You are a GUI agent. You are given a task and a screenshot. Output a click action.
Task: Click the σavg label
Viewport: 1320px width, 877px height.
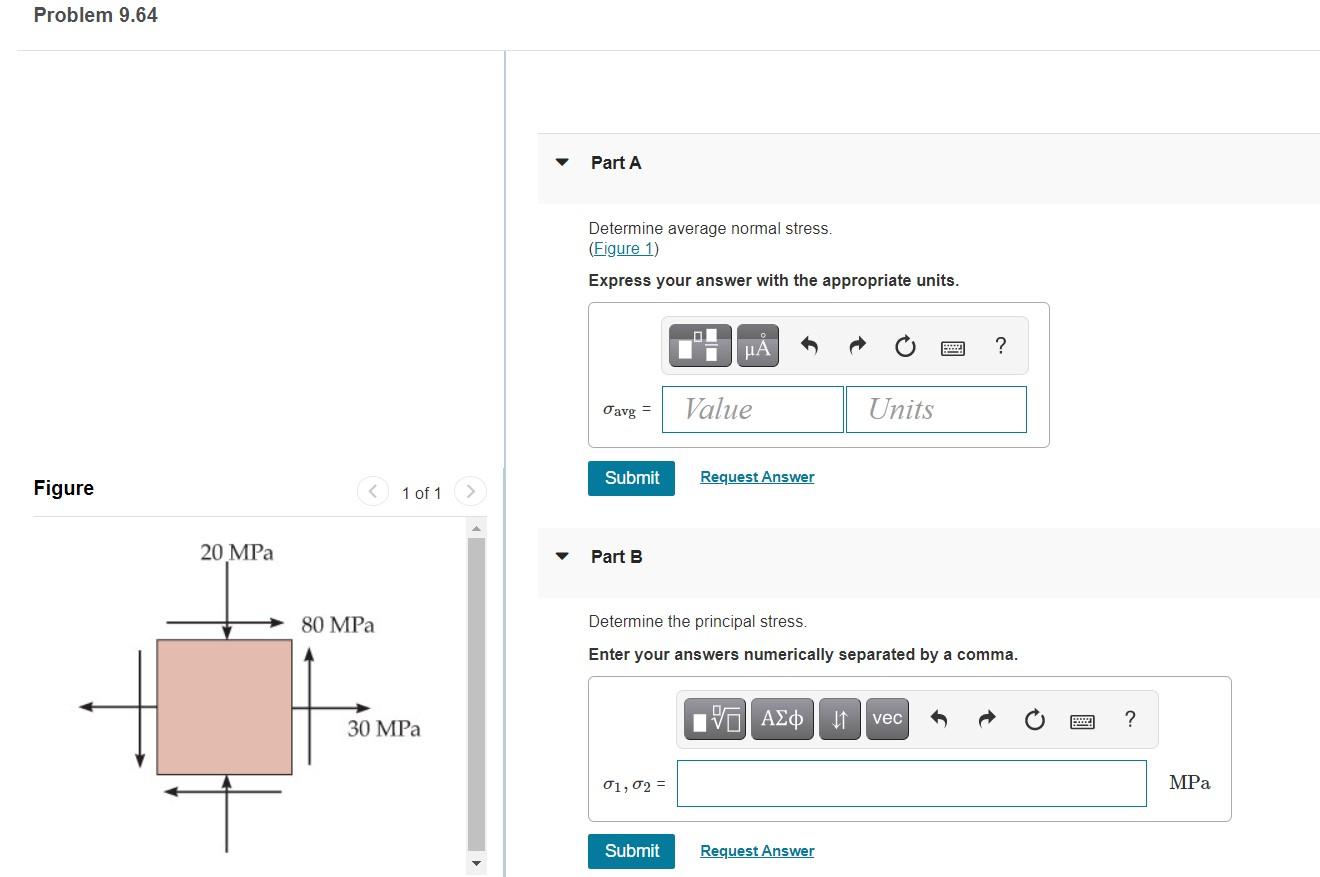tap(627, 410)
